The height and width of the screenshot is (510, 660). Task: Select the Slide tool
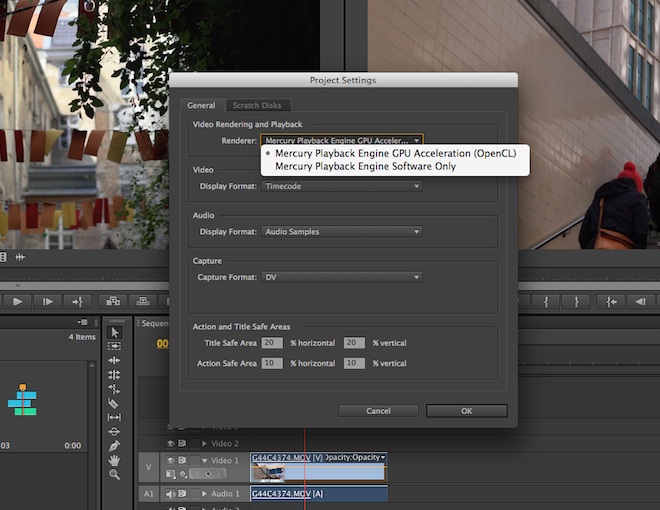(x=114, y=431)
